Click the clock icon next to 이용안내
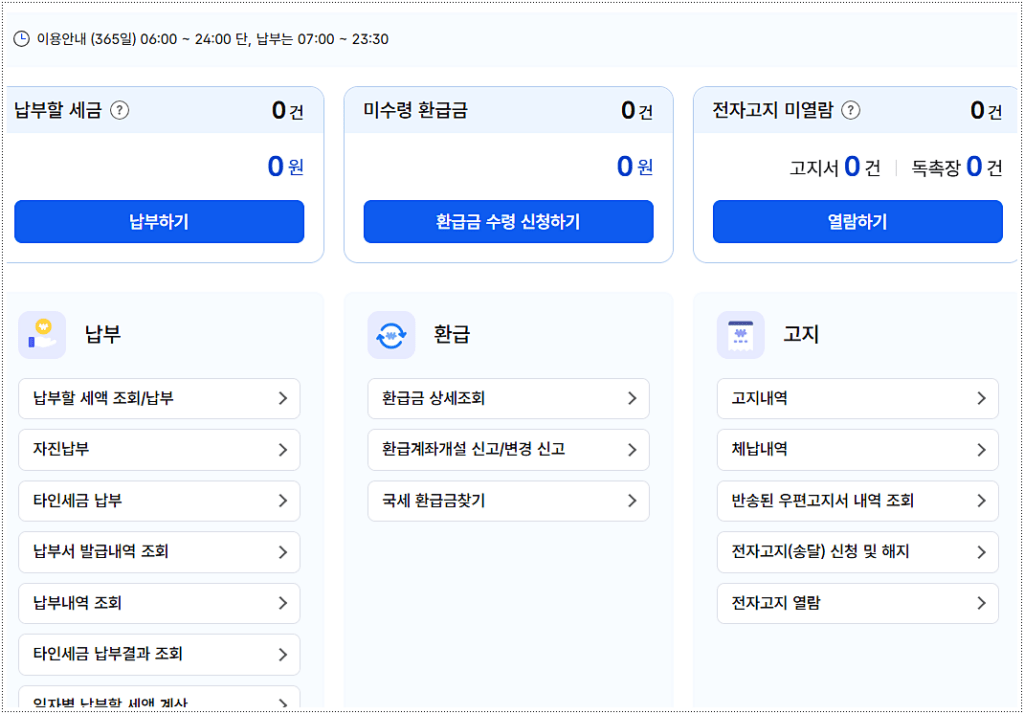1024x714 pixels. click(x=21, y=39)
